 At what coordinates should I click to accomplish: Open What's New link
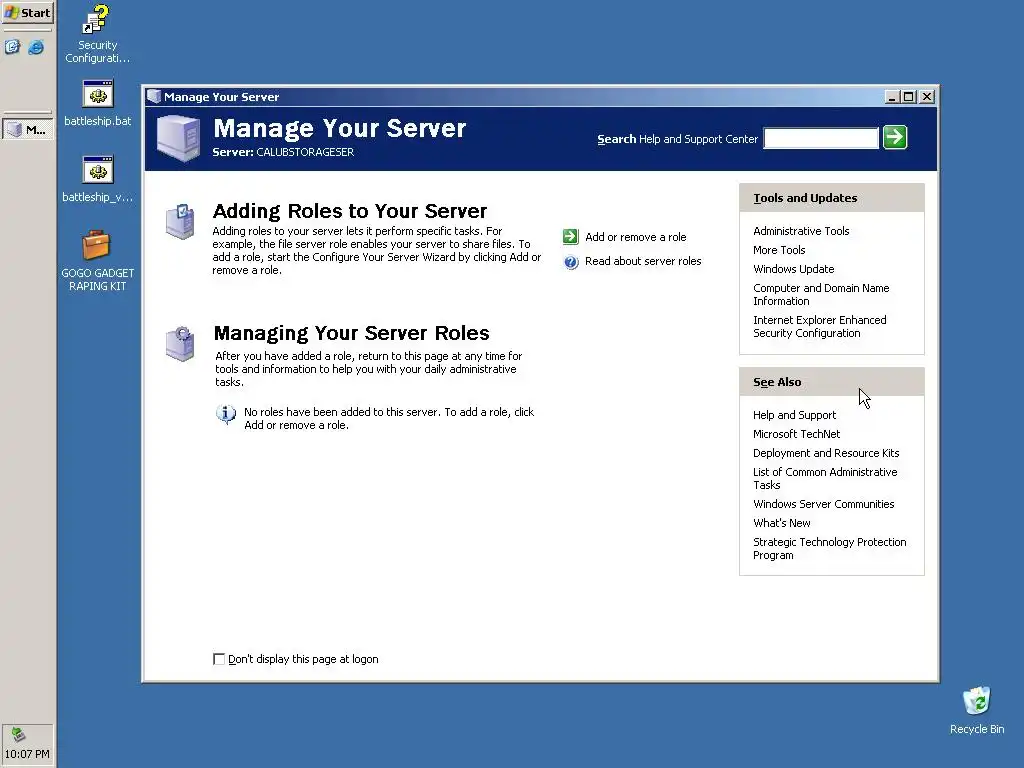pos(782,523)
